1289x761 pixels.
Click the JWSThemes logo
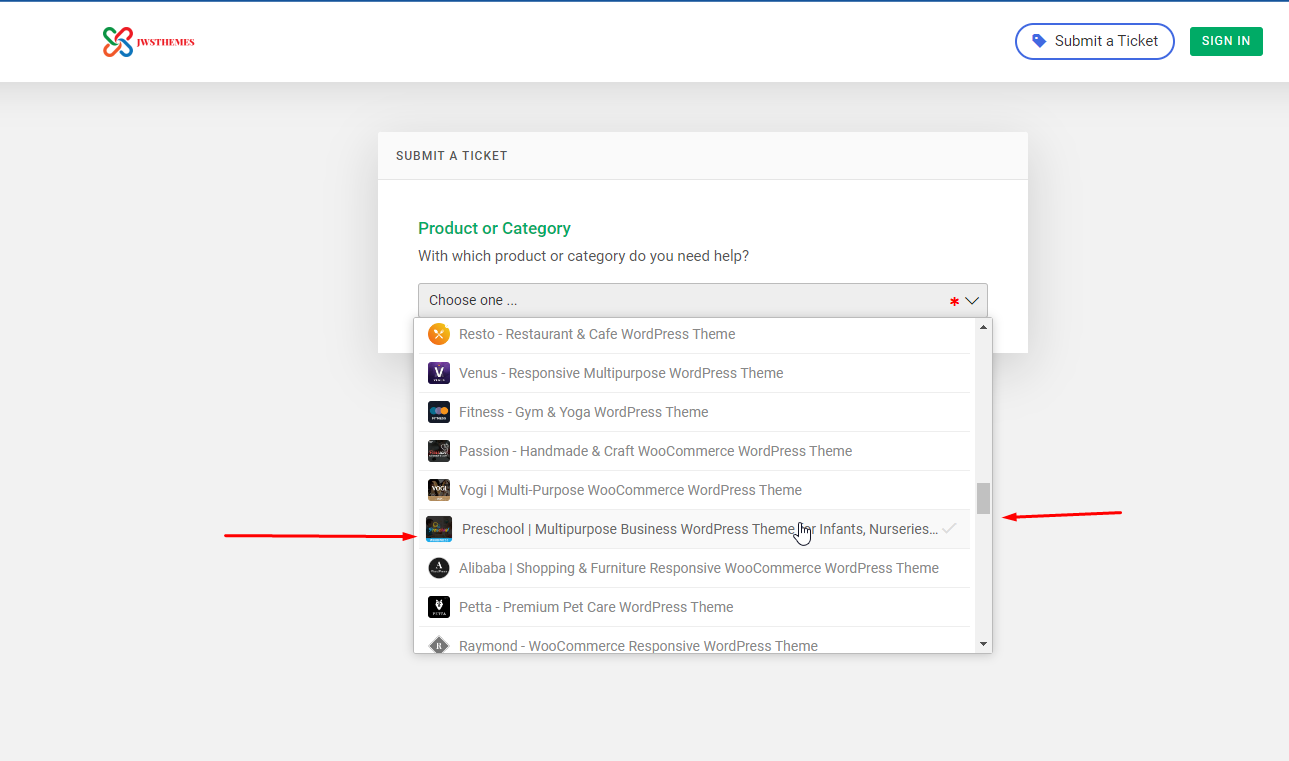(148, 41)
